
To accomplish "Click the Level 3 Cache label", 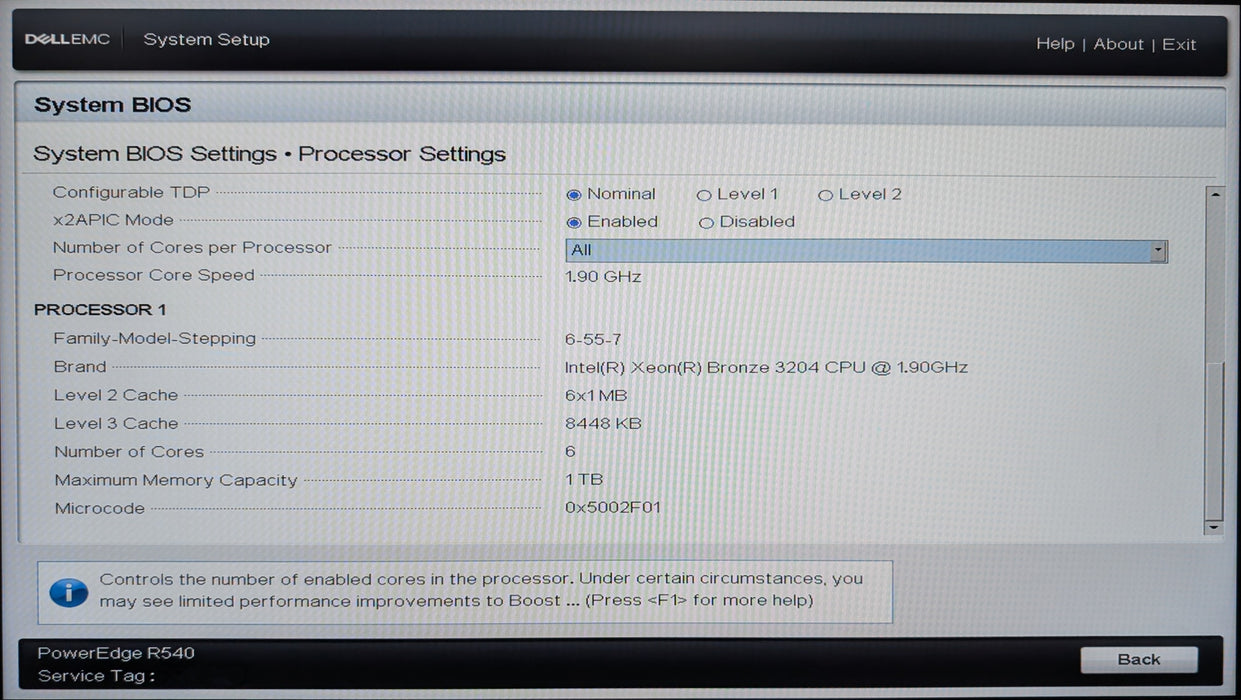I will click(116, 424).
